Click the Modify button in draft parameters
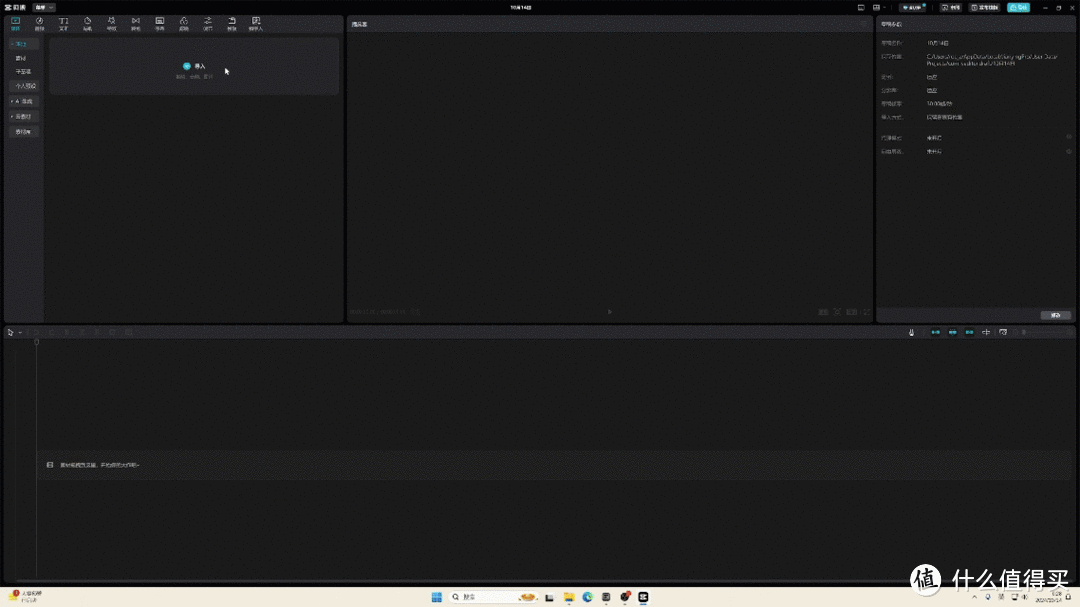Viewport: 1080px width, 607px height. click(1056, 315)
